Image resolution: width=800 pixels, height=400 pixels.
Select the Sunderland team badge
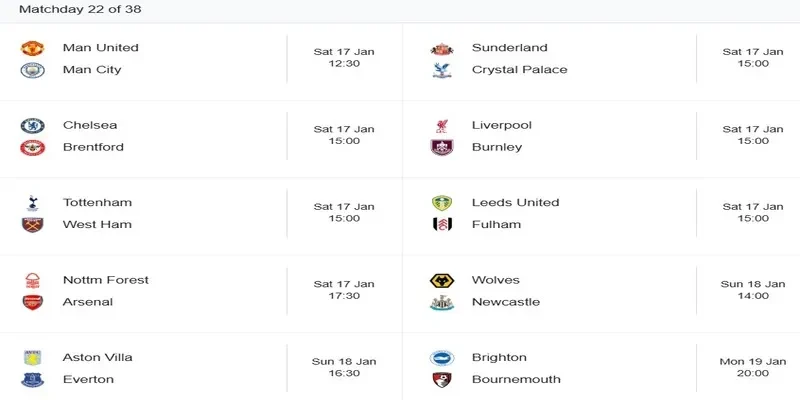(441, 48)
